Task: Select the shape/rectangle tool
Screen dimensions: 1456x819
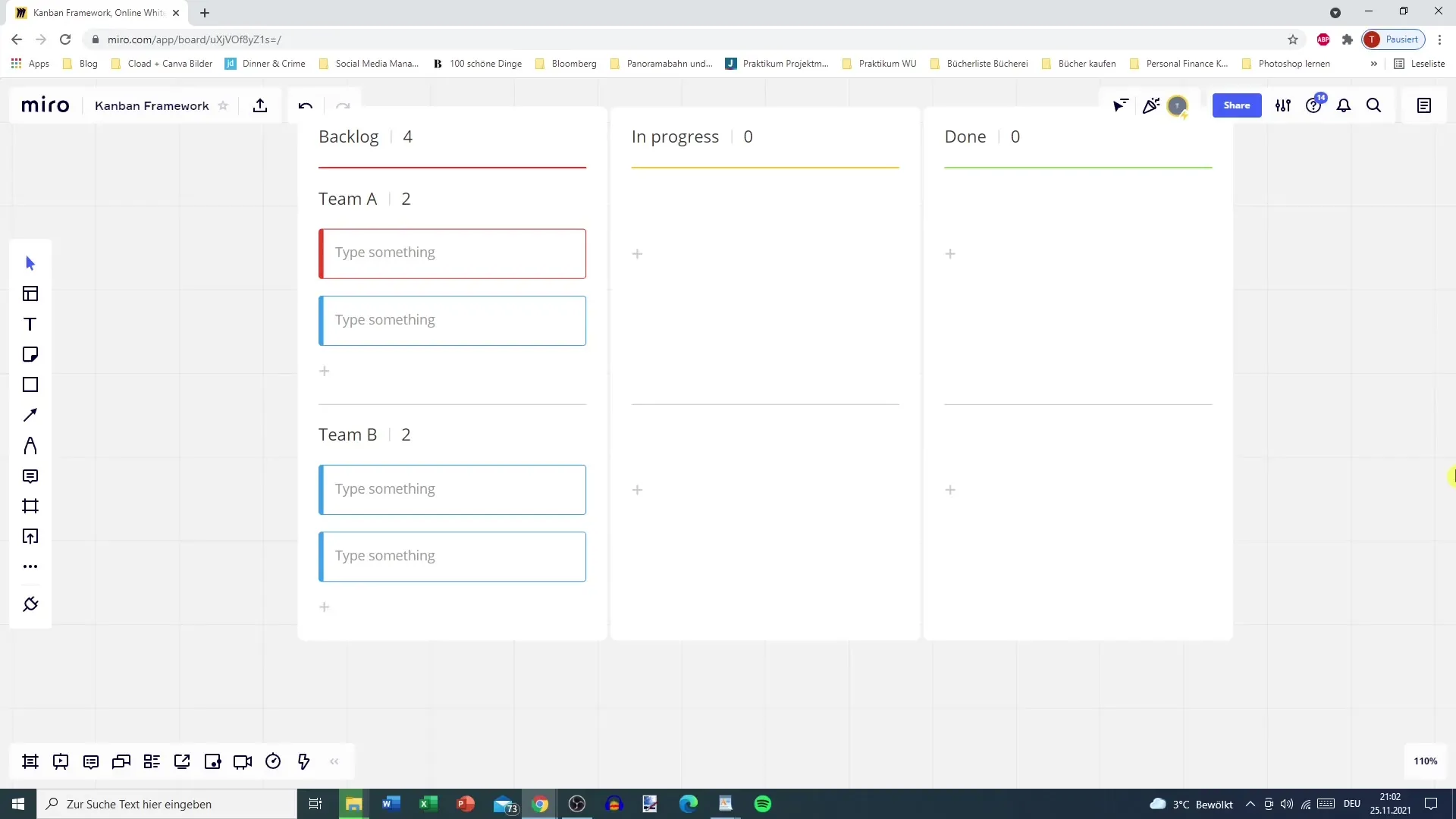Action: [x=30, y=385]
